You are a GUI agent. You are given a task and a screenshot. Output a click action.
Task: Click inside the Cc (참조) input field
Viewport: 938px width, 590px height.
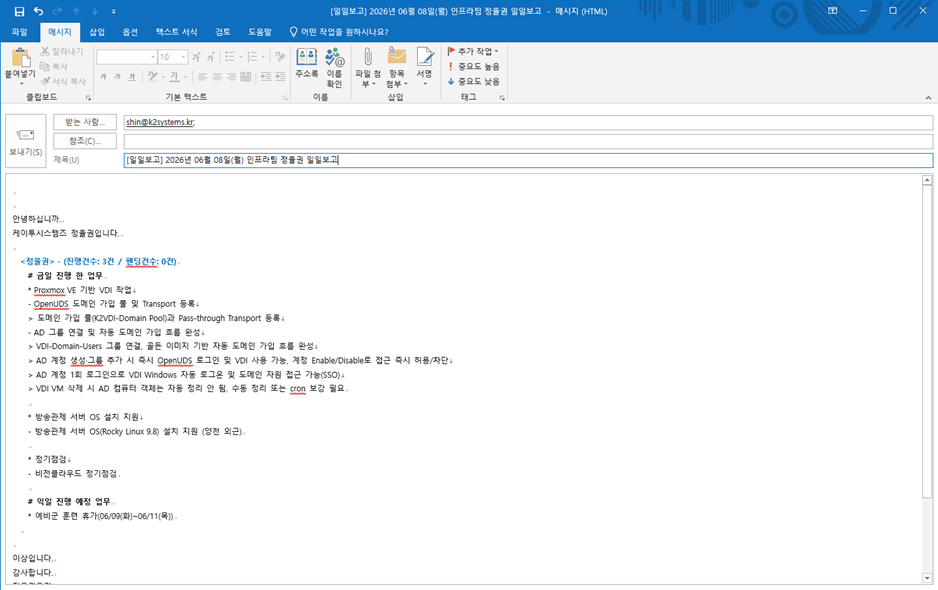[x=528, y=141]
